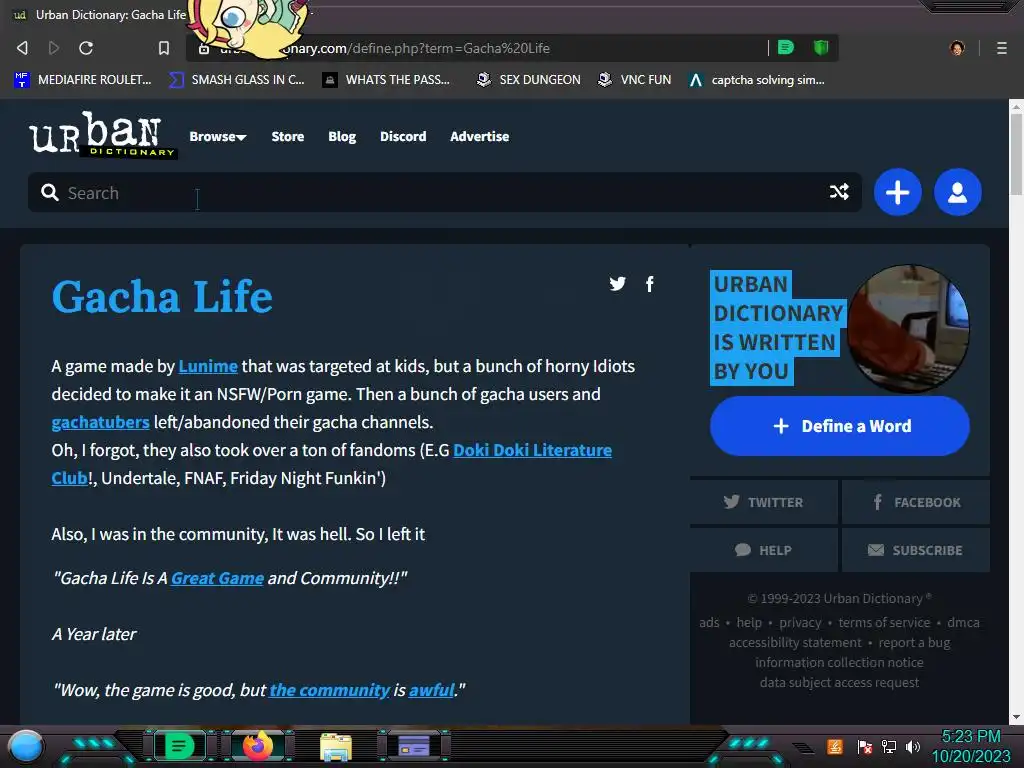The height and width of the screenshot is (768, 1024).
Task: Click the circular computer photo thumbnail
Action: click(908, 328)
